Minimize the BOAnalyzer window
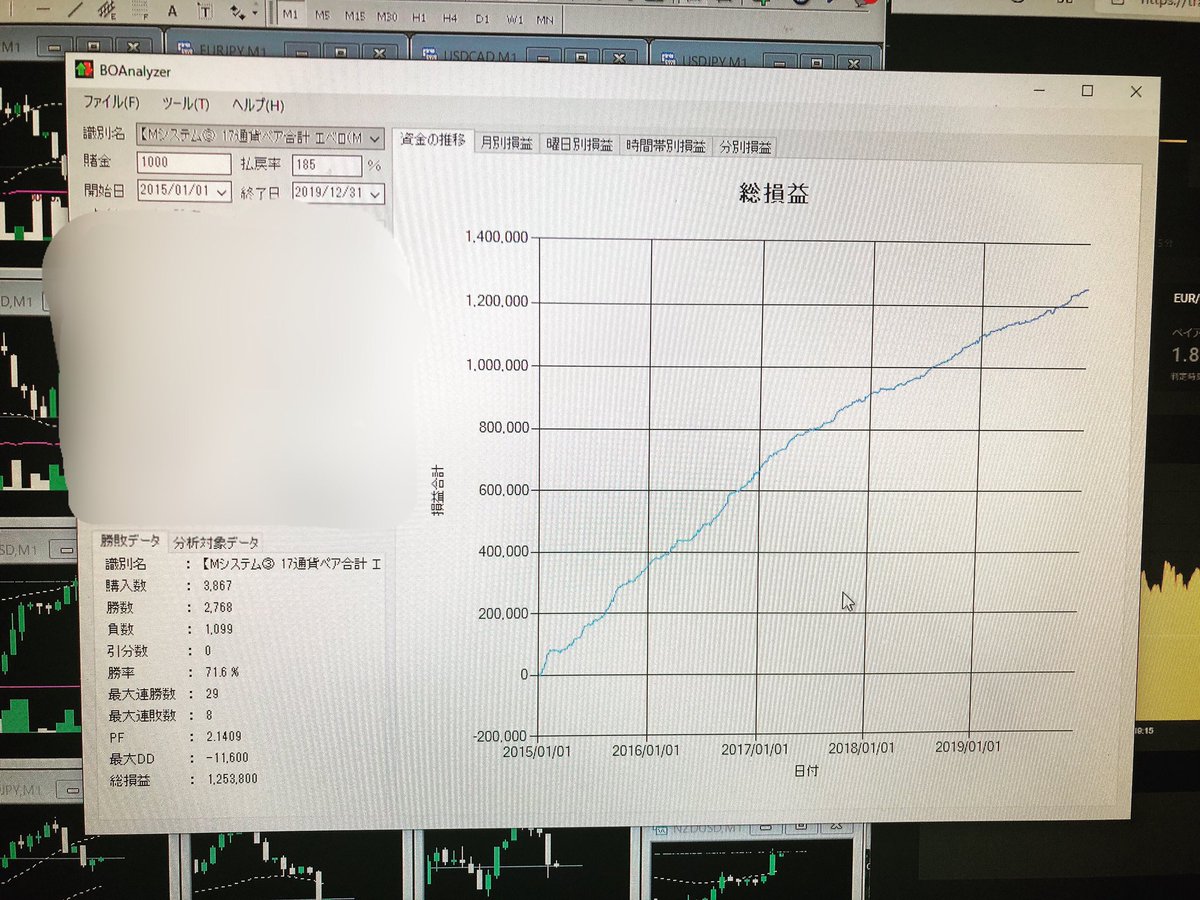Image resolution: width=1200 pixels, height=900 pixels. (1040, 90)
